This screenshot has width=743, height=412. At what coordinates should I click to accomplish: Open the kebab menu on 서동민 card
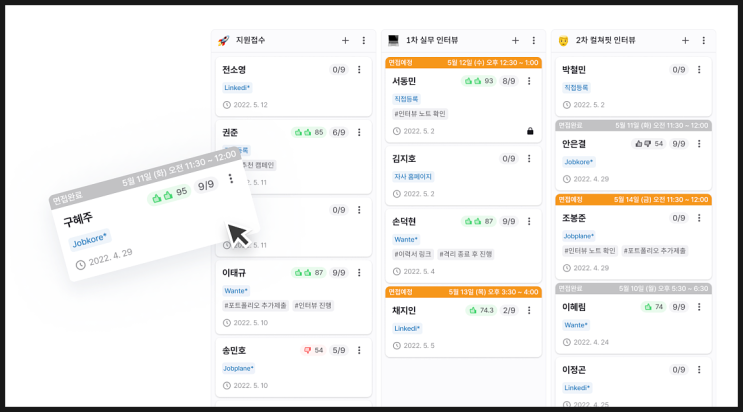pos(529,81)
